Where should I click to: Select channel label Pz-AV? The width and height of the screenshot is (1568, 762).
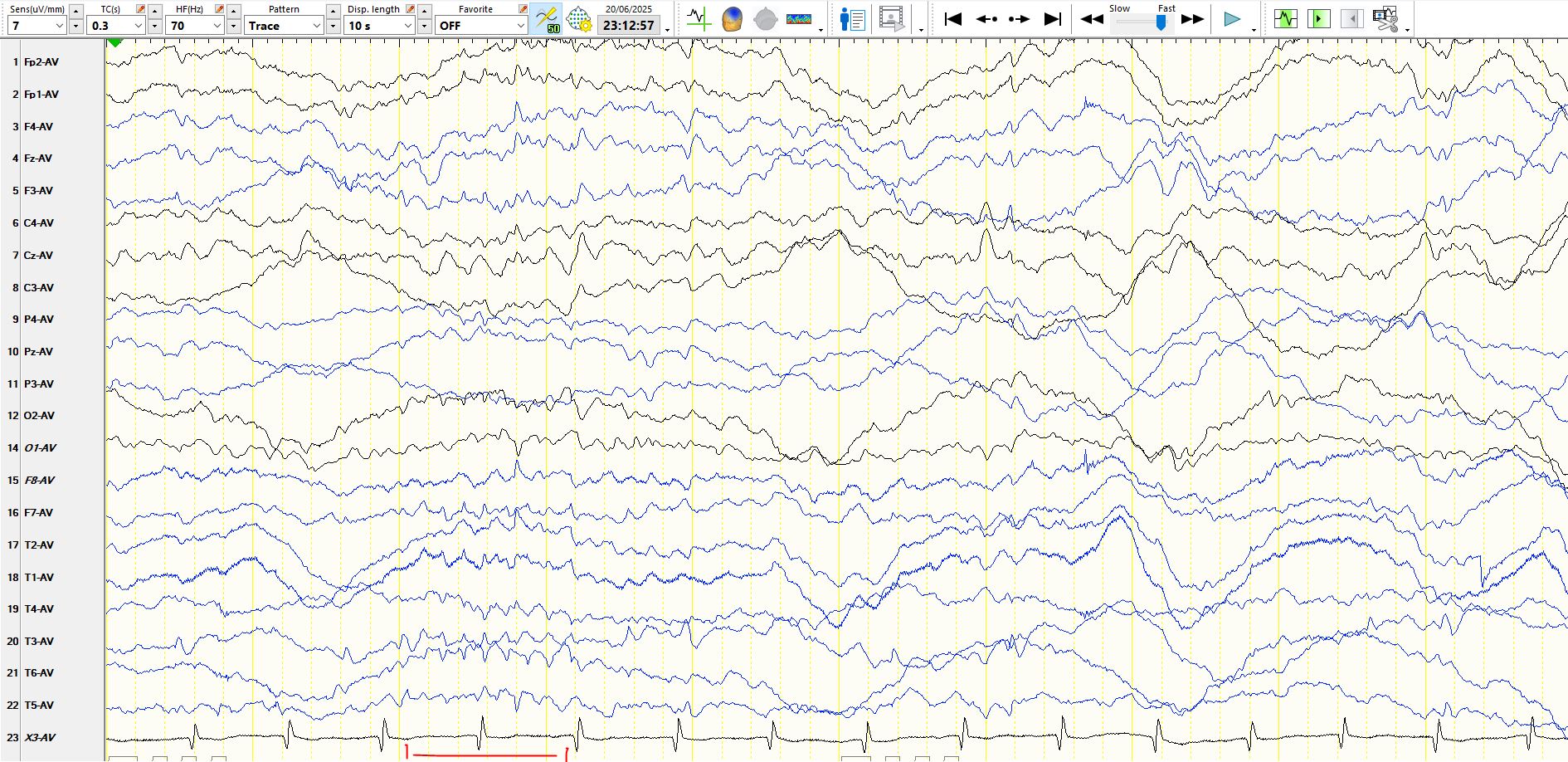click(38, 352)
